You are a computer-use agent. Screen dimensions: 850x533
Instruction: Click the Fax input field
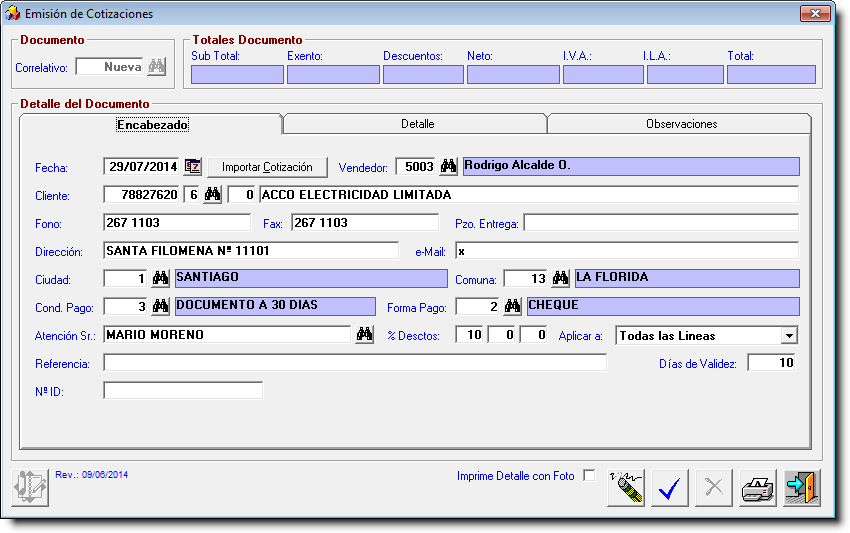365,222
